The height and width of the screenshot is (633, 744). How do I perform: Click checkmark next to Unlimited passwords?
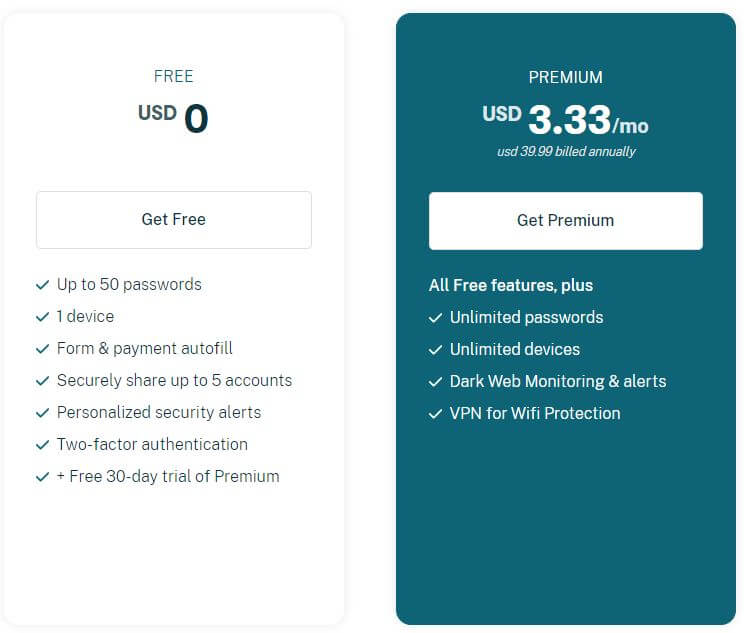coord(436,318)
